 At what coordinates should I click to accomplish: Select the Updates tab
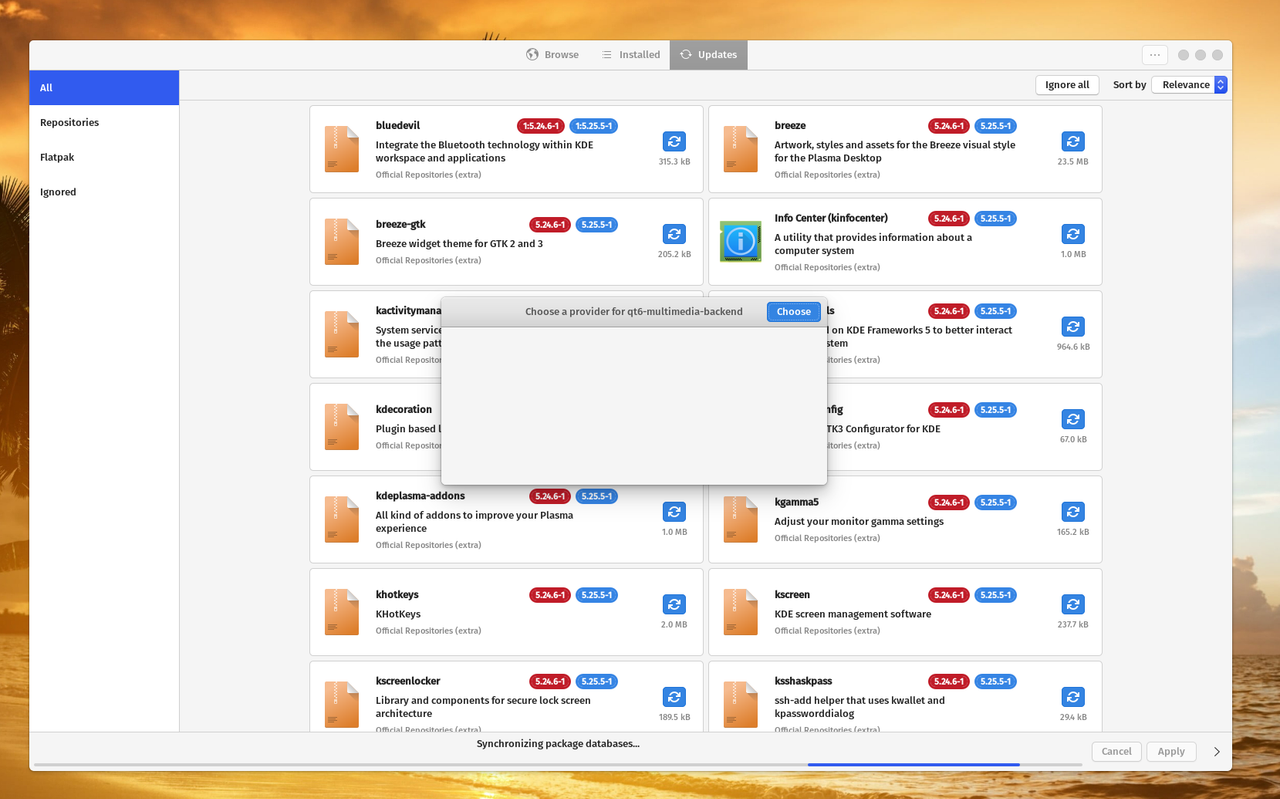[x=708, y=55]
